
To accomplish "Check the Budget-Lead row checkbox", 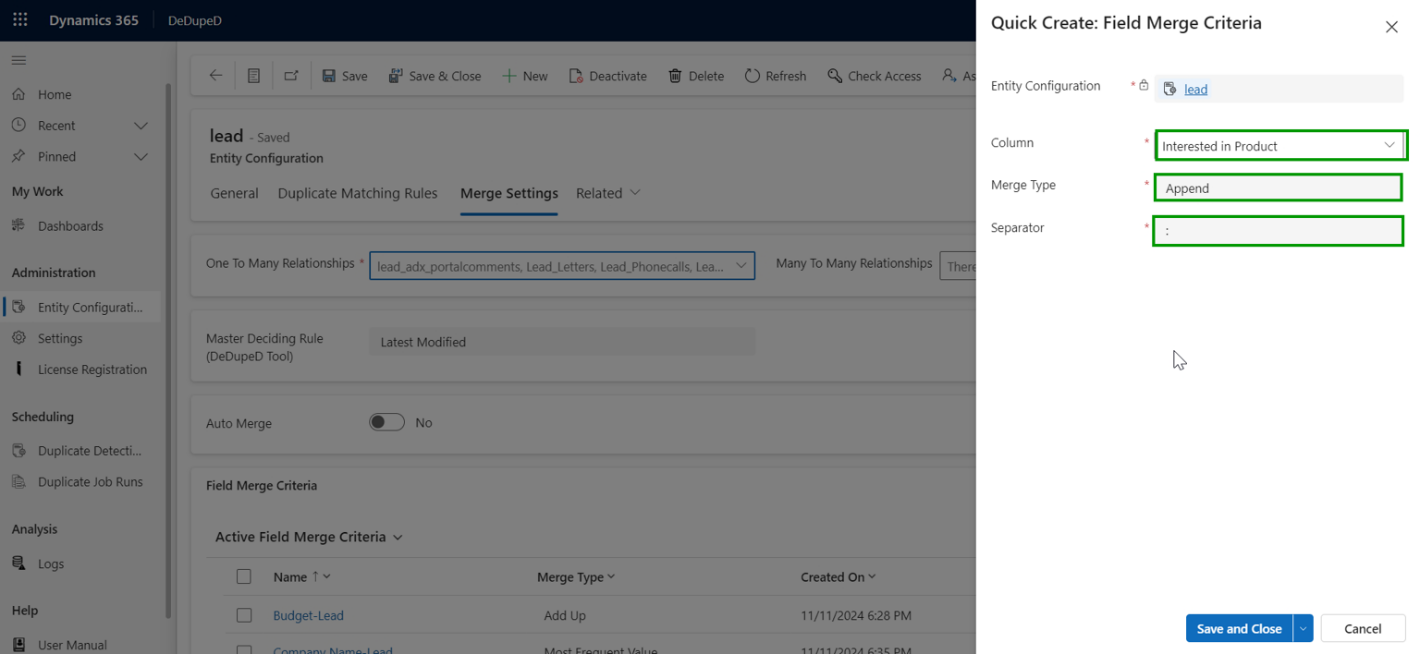I will coord(244,616).
